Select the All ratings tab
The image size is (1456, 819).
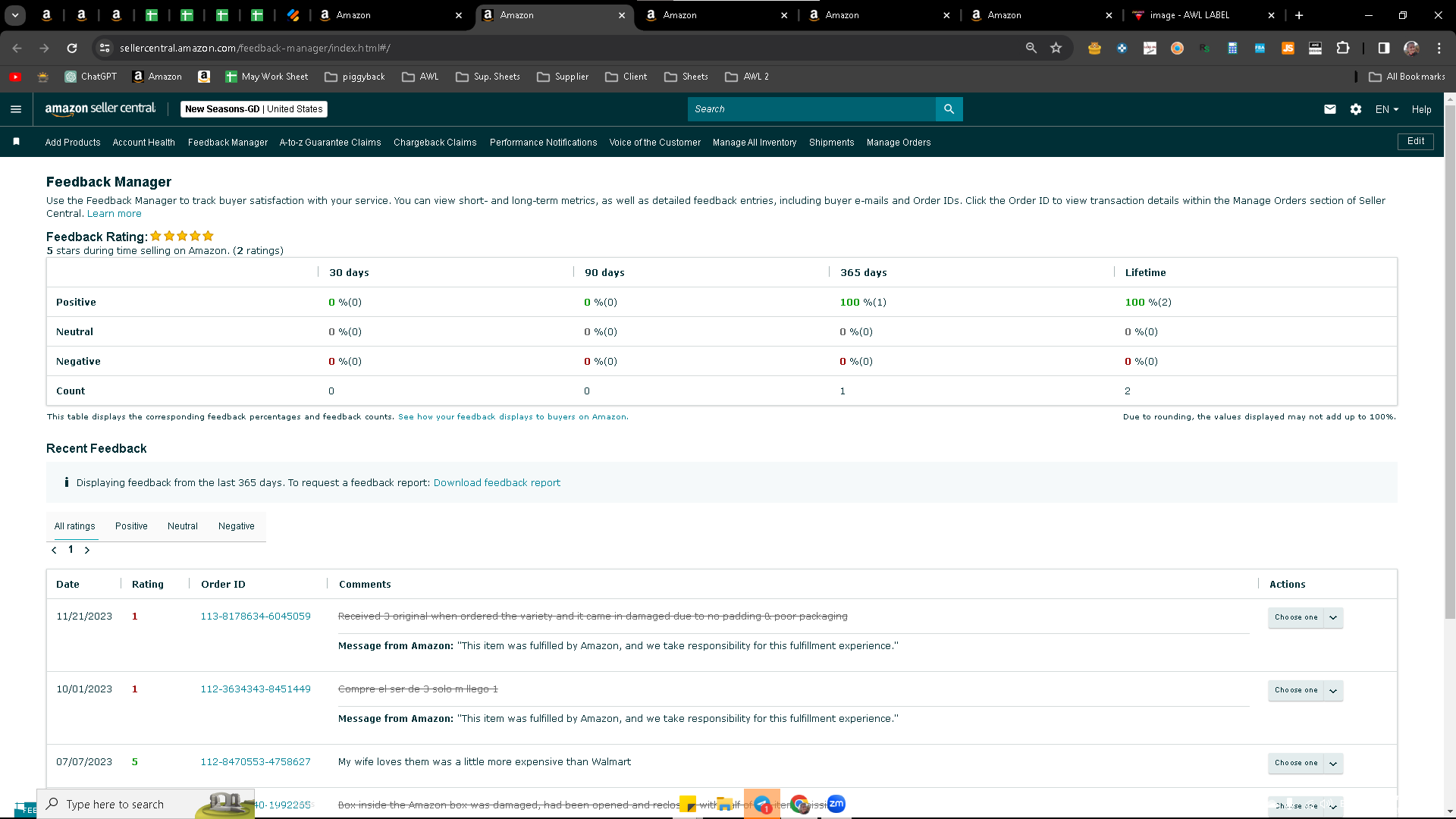pyautogui.click(x=74, y=526)
